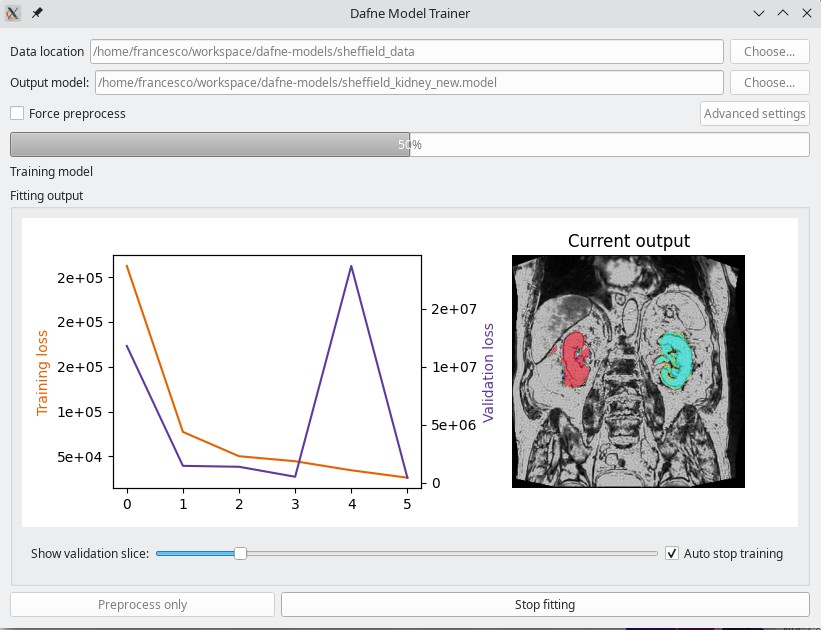Click the 'Dafne Model Trainer' window title
The image size is (821, 630).
click(x=410, y=13)
